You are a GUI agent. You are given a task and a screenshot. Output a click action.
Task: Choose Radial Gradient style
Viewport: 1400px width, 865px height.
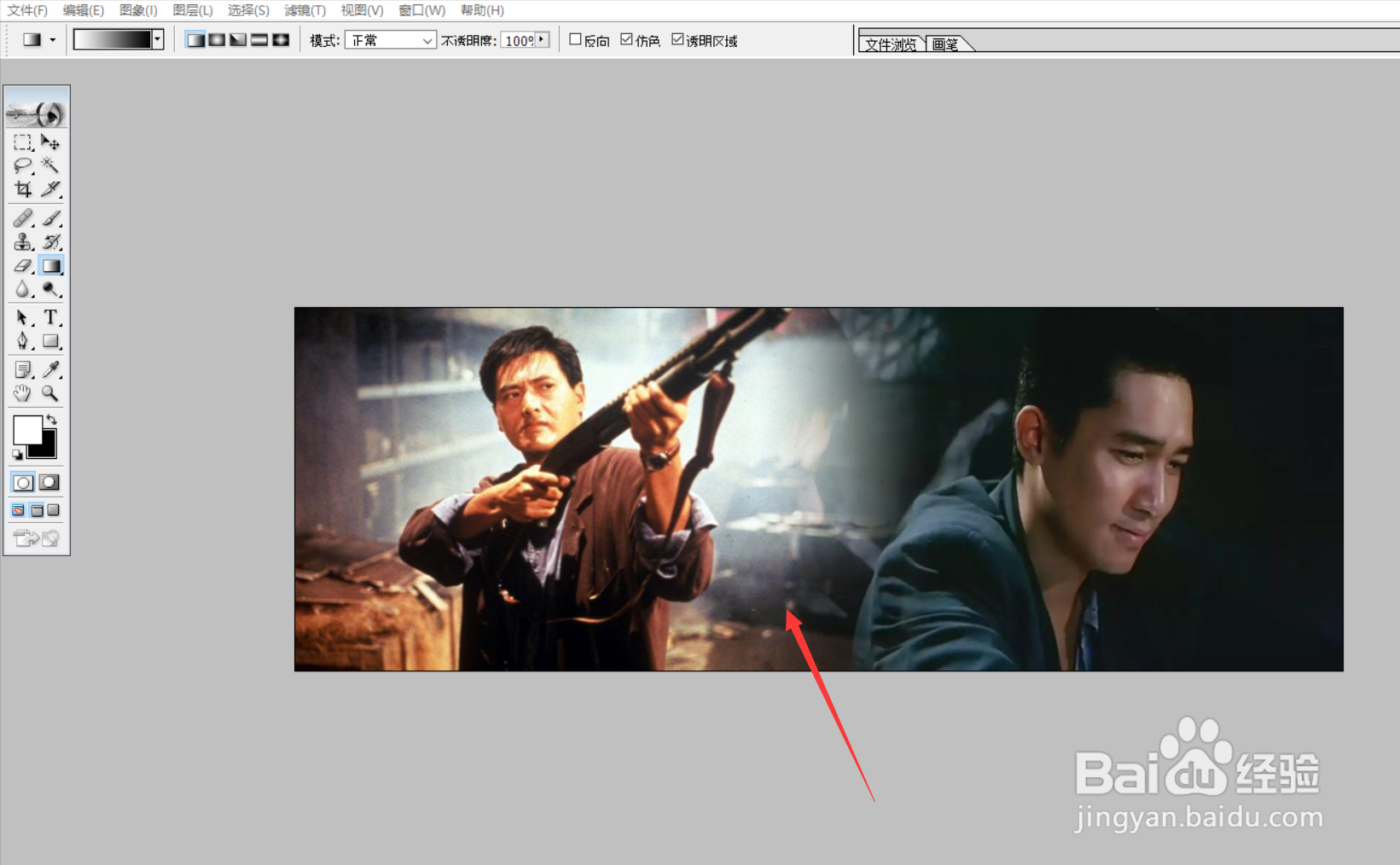point(217,40)
